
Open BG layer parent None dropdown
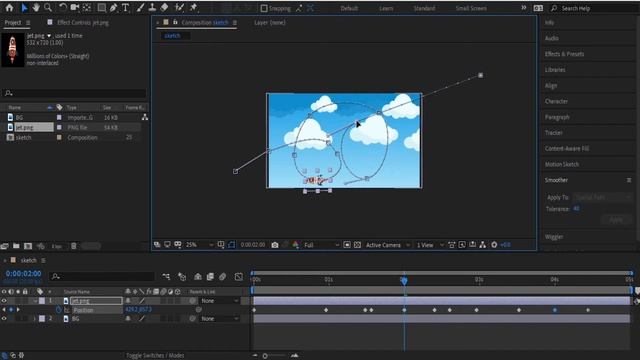click(x=219, y=319)
